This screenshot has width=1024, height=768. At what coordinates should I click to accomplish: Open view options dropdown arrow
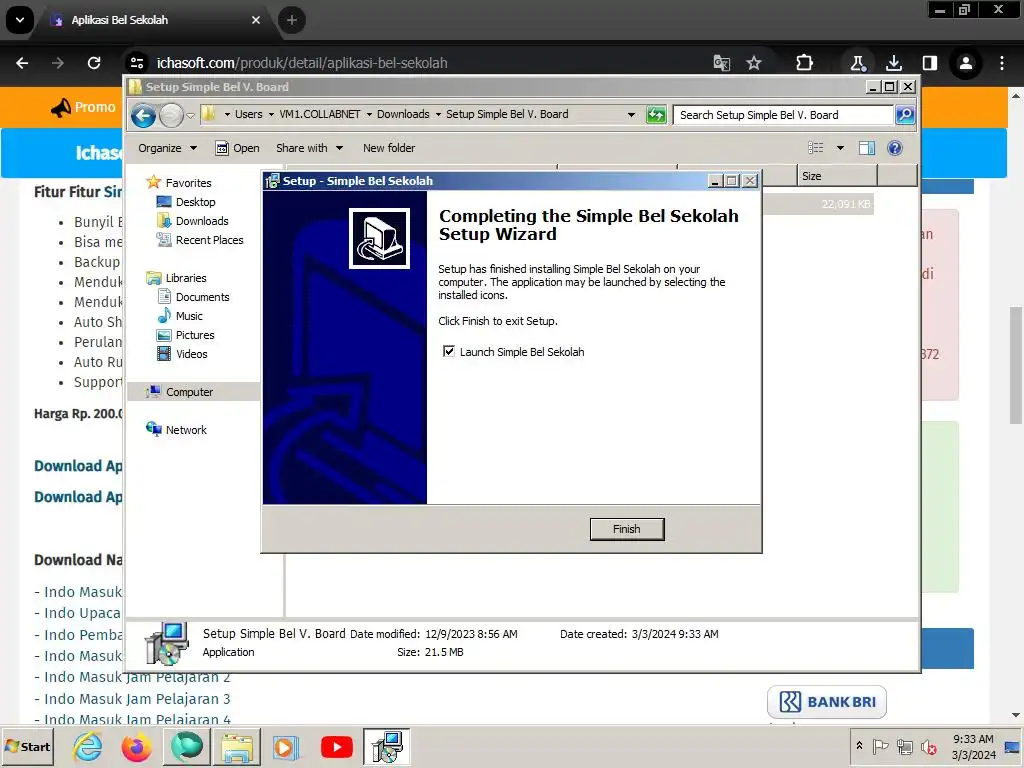point(840,148)
